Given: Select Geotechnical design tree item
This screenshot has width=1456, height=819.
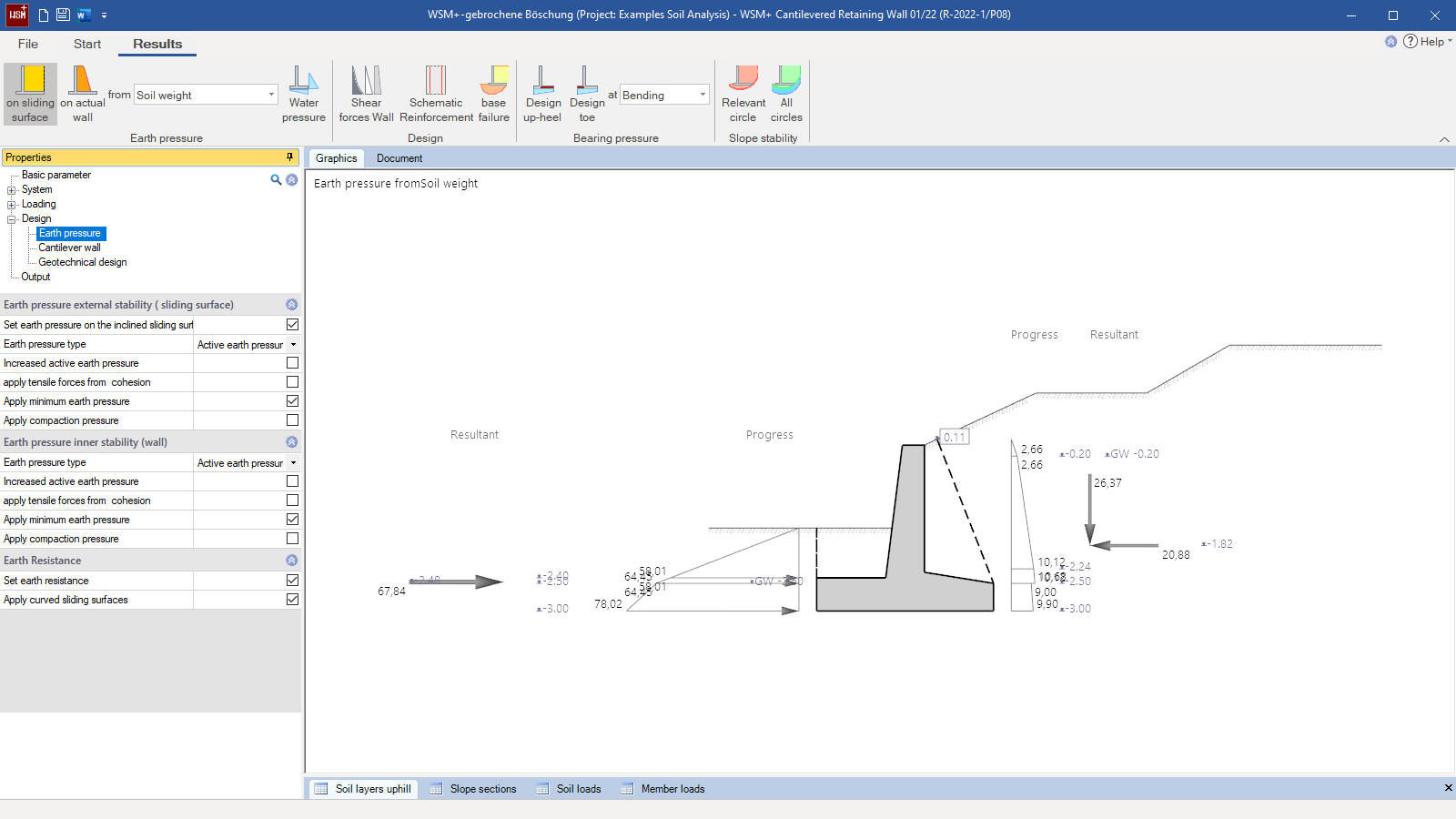Looking at the screenshot, I should [x=83, y=262].
